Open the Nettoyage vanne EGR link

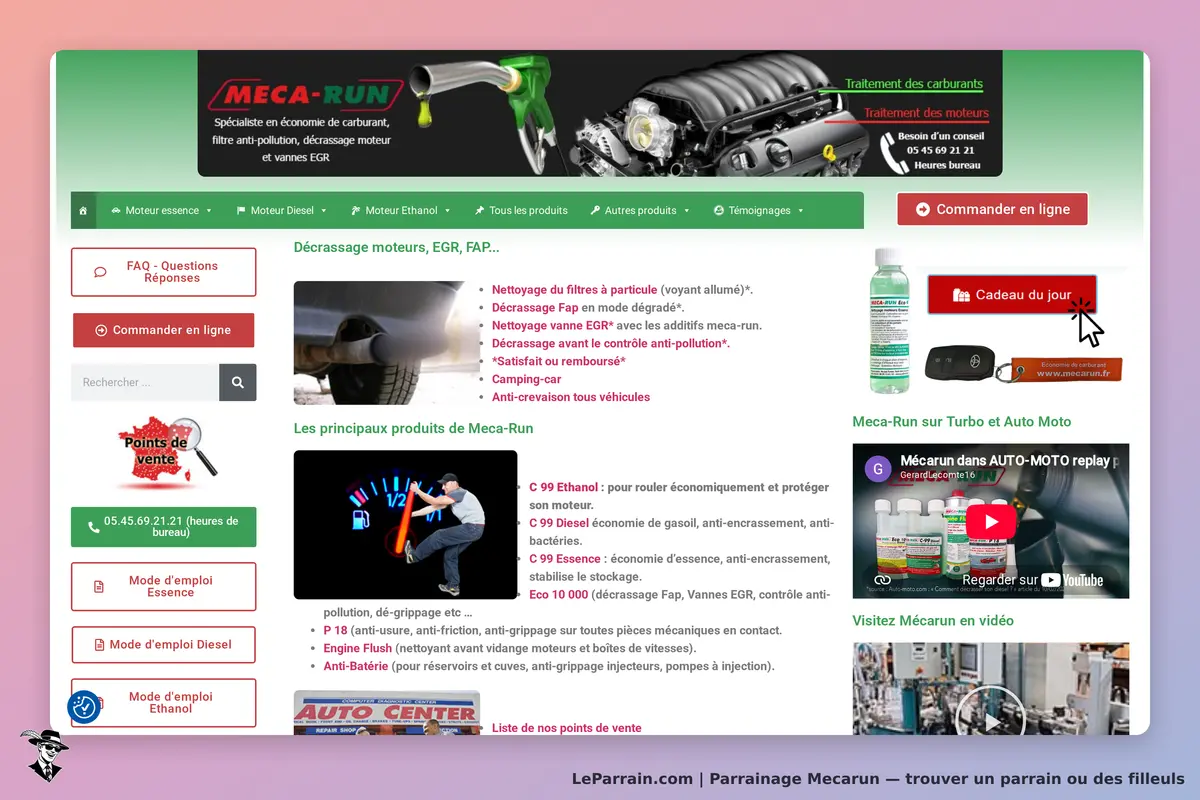coord(553,326)
